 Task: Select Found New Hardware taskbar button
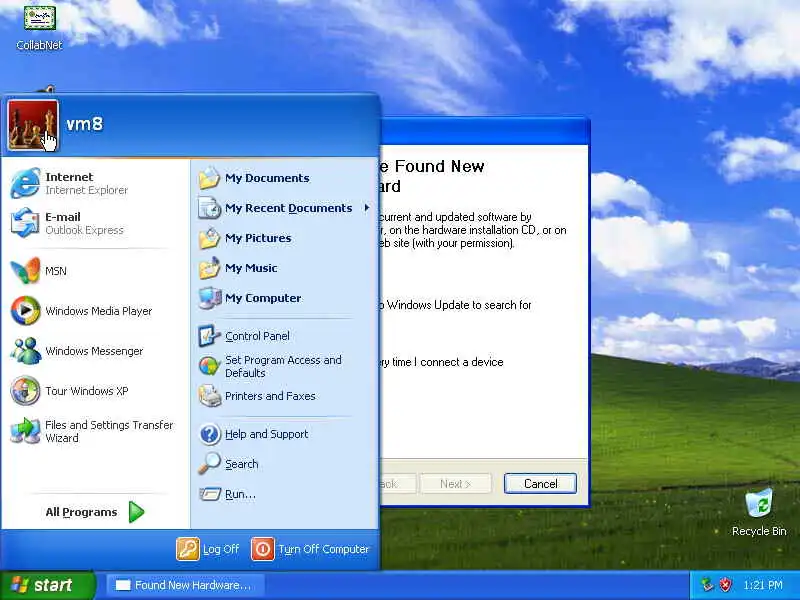pyautogui.click(x=186, y=585)
